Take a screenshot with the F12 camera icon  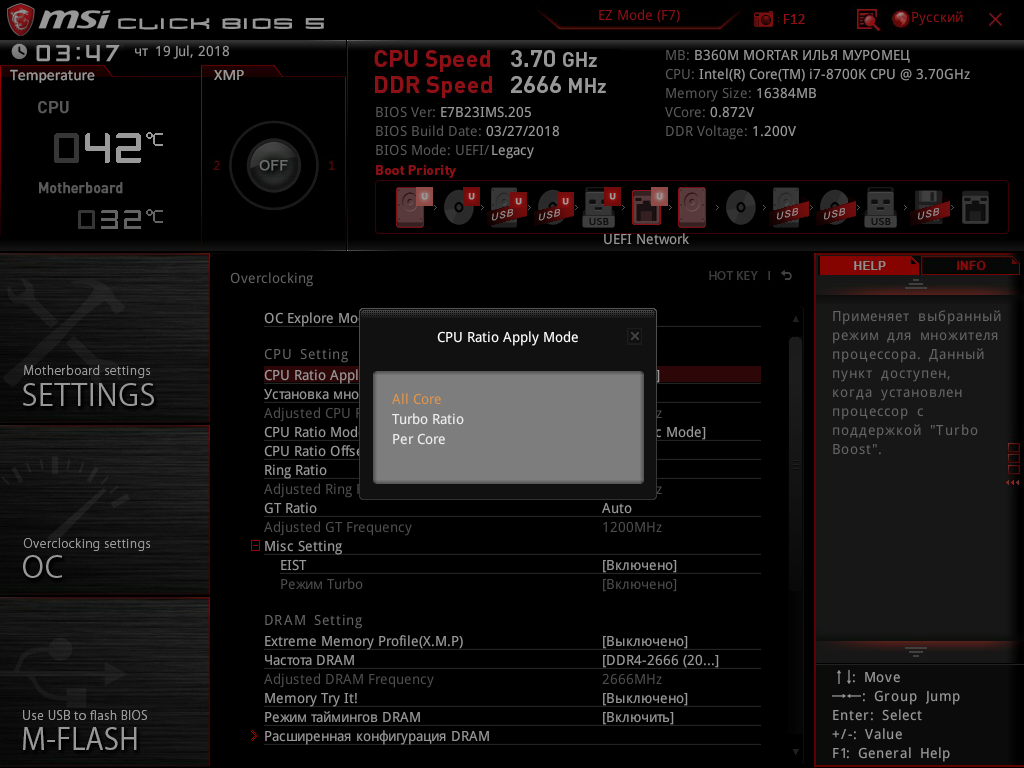coord(763,19)
